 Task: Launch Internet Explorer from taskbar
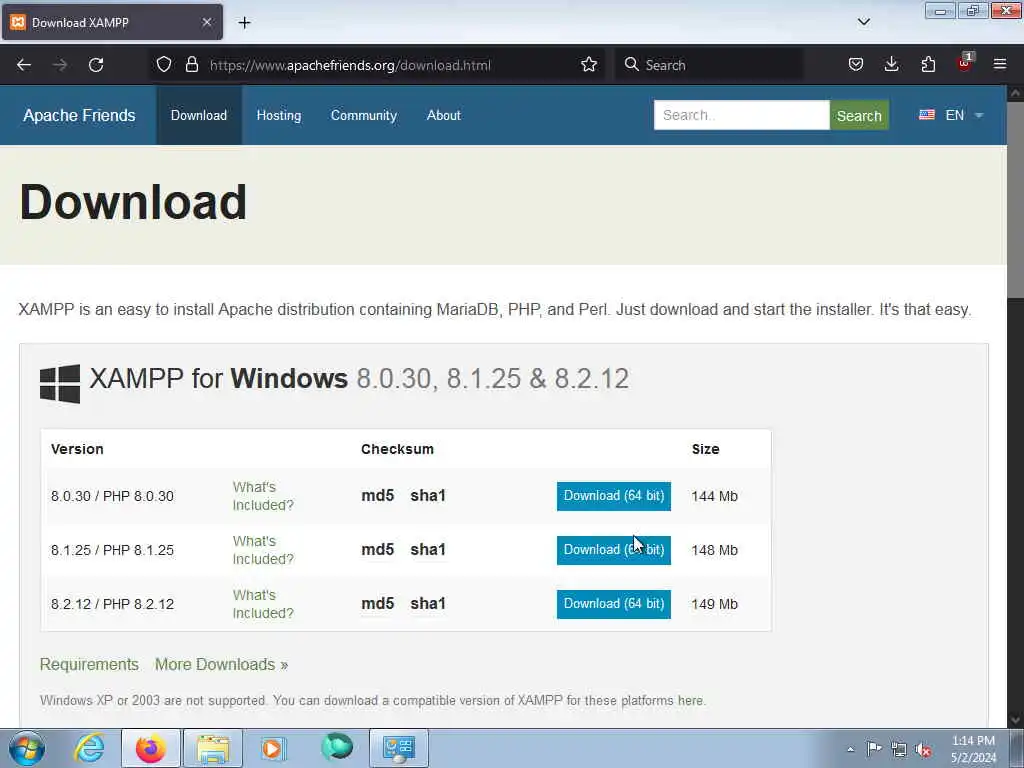(x=89, y=748)
